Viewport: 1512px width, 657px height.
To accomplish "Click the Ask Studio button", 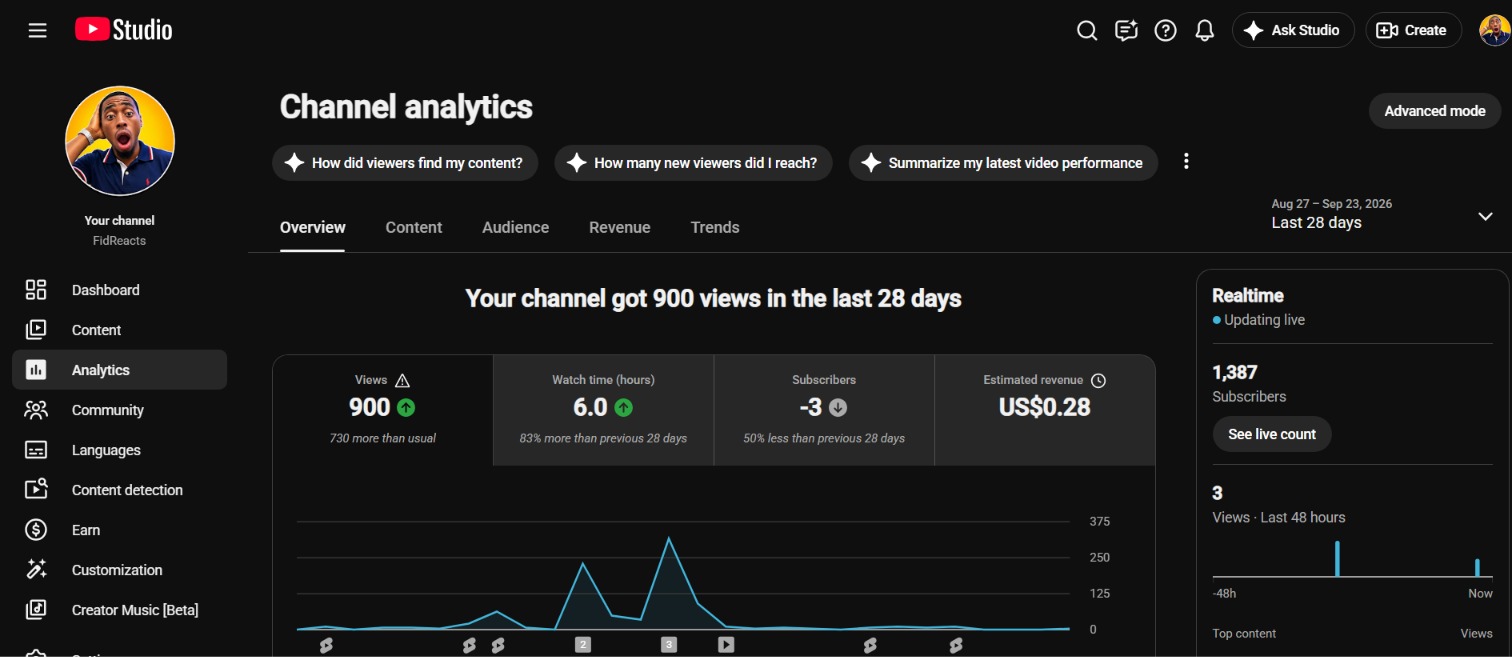I will click(x=1293, y=30).
